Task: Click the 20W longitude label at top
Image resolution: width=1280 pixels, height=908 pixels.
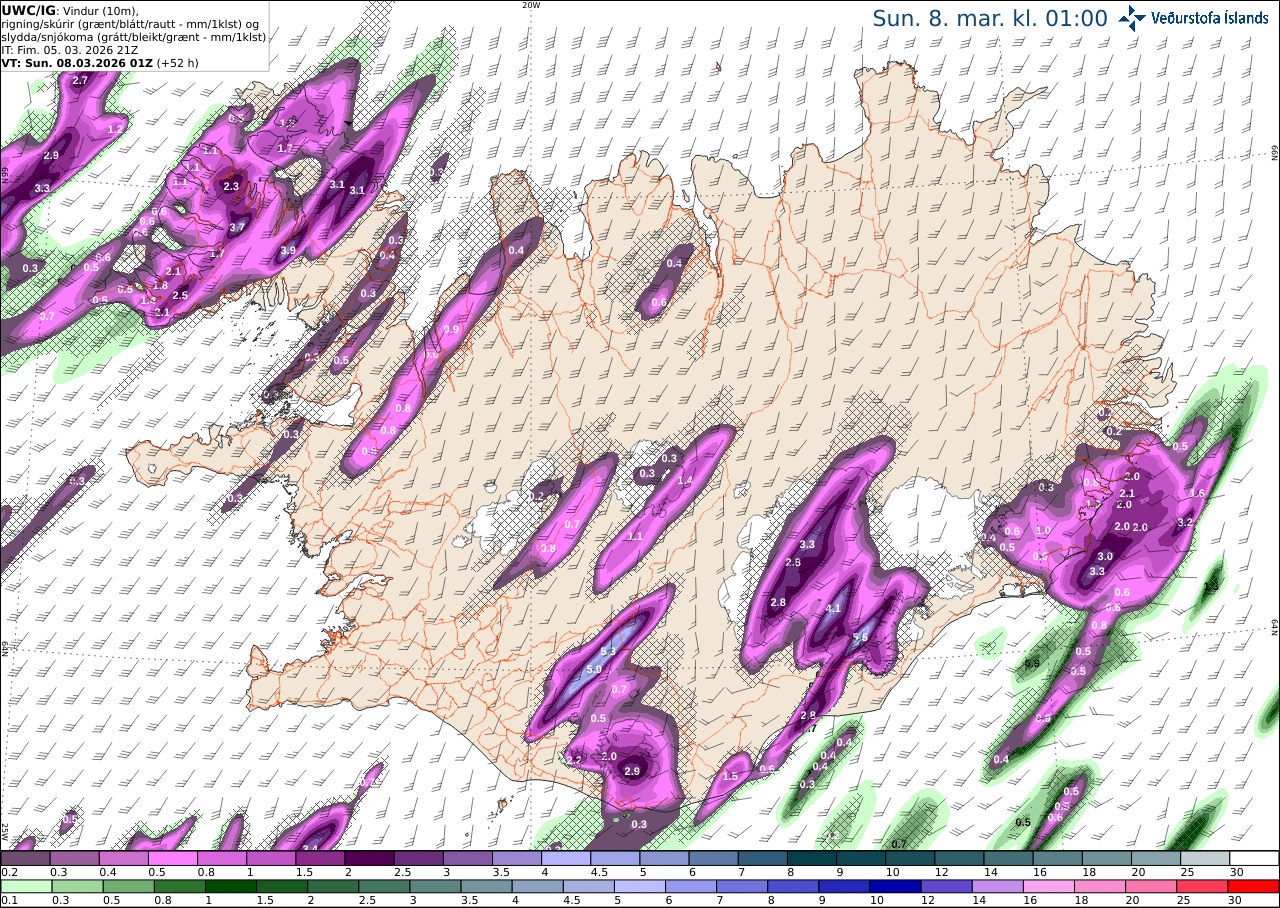Action: pos(531,4)
